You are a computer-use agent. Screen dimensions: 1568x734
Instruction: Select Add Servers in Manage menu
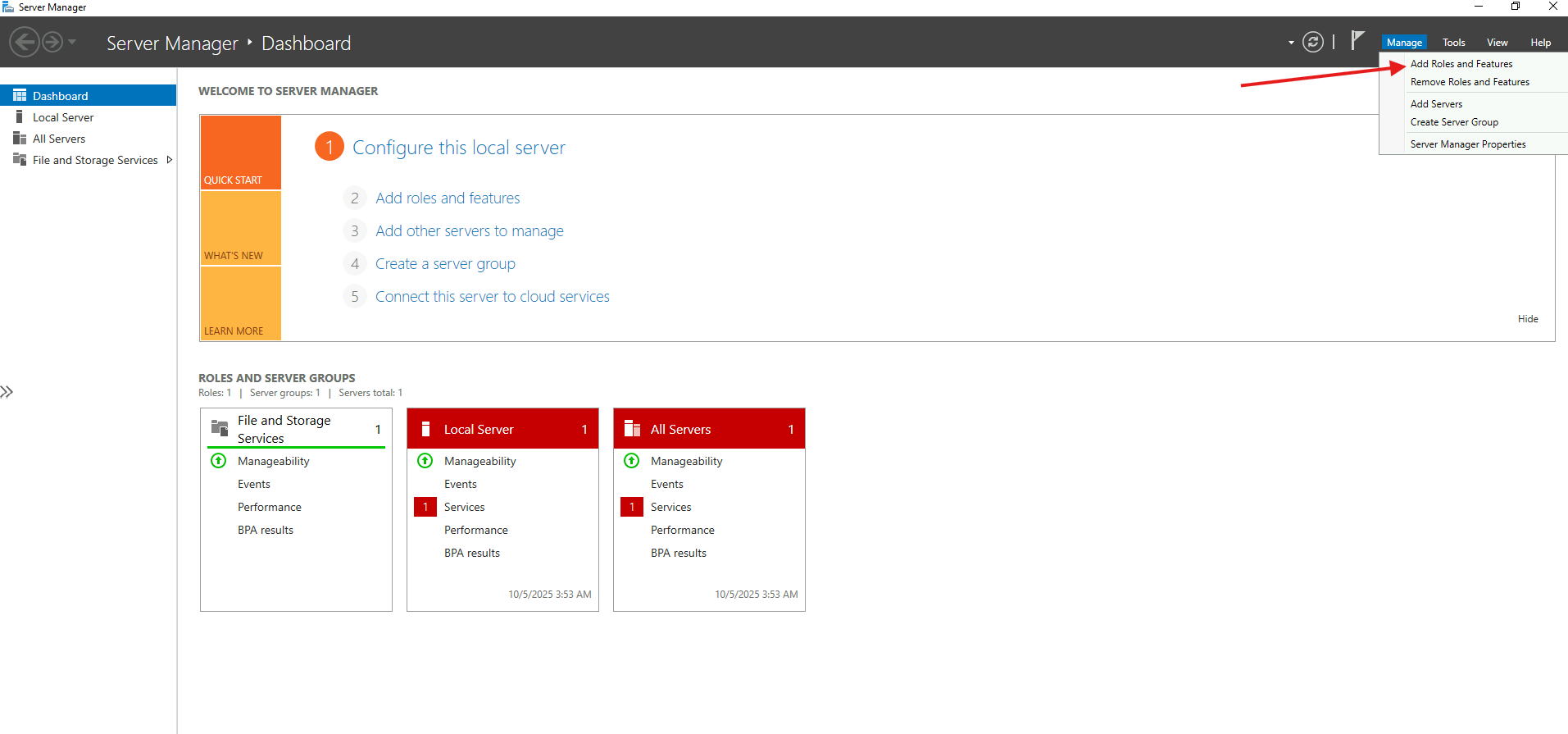tap(1436, 104)
